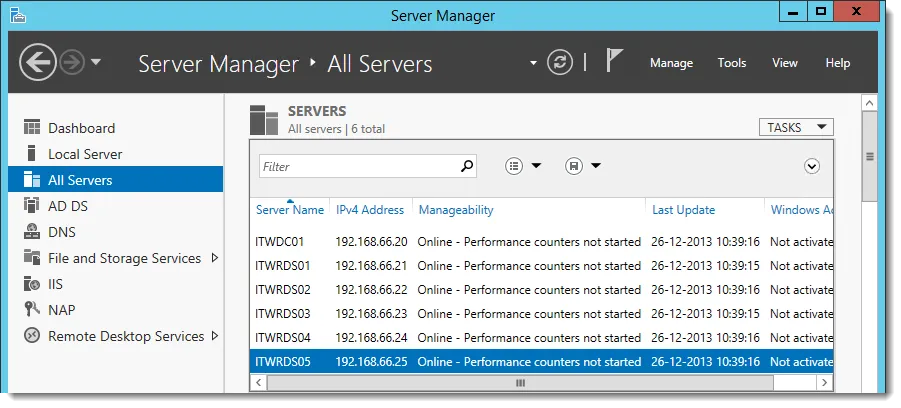Image resolution: width=901 pixels, height=408 pixels.
Task: Click the Forward navigation arrow
Action: pyautogui.click(x=72, y=62)
